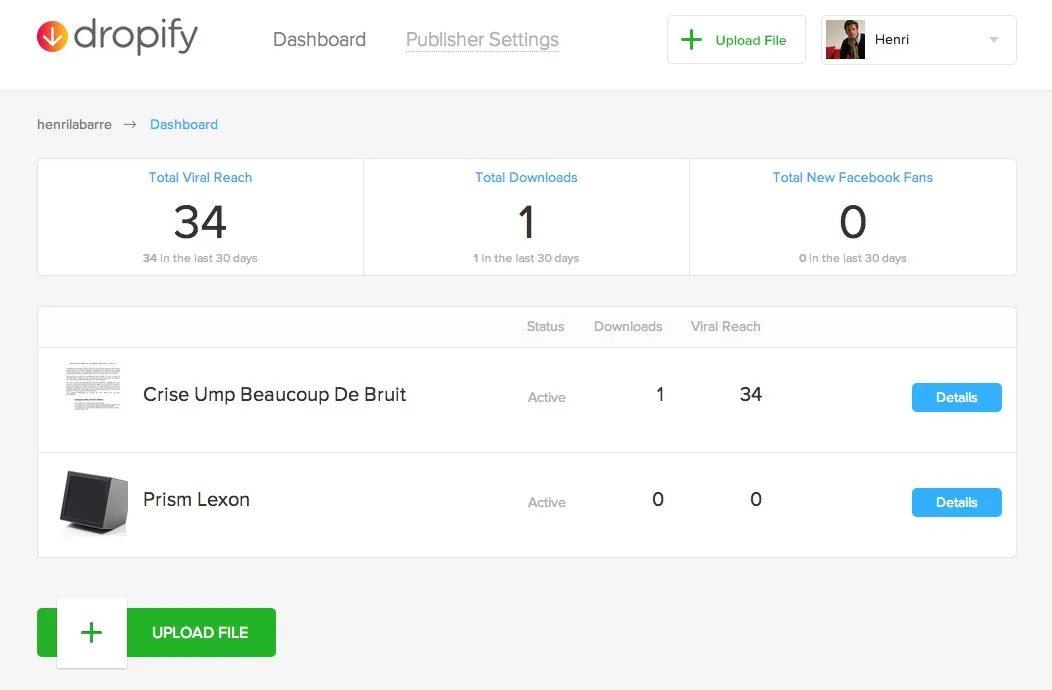Click the green plus icon in header Upload File
The height and width of the screenshot is (690, 1052).
tap(691, 40)
